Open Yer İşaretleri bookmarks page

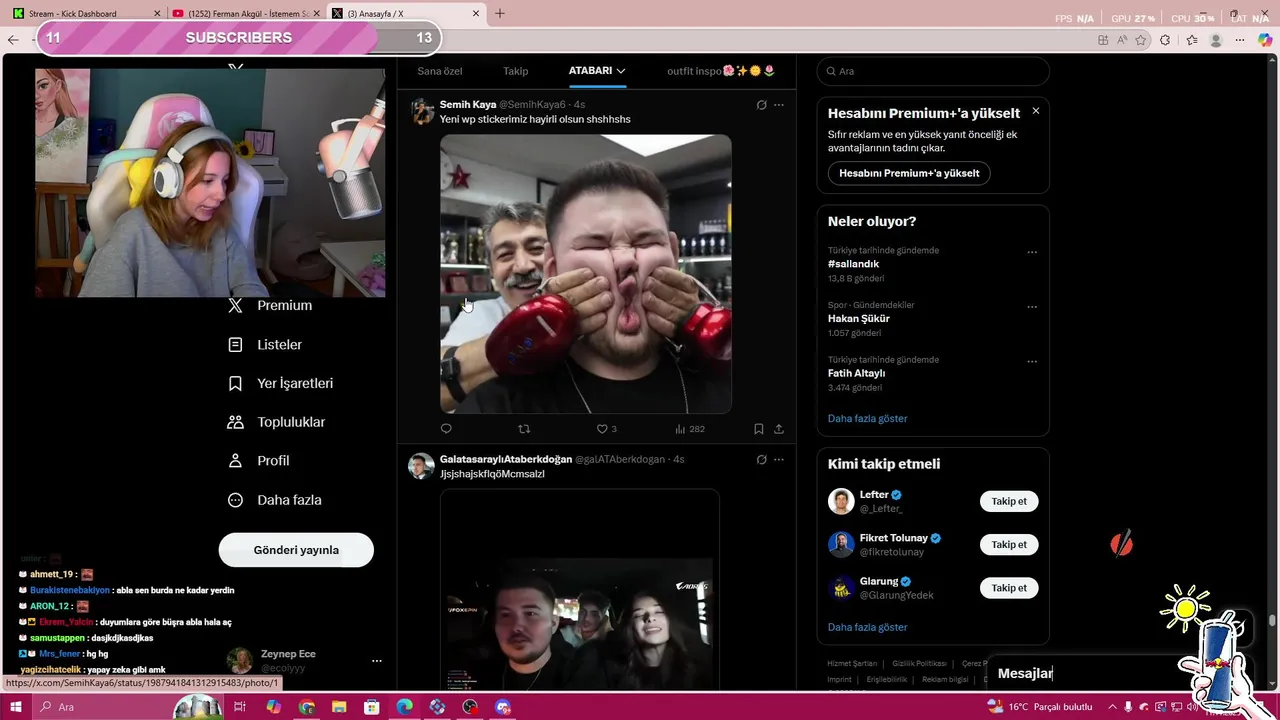(281, 384)
